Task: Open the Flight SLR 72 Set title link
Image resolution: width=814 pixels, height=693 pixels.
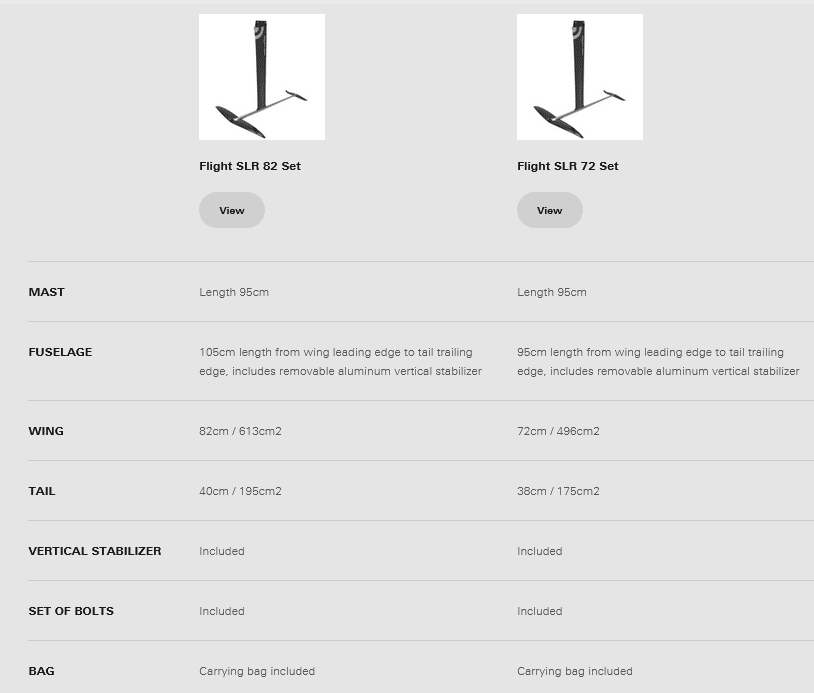Action: [568, 166]
